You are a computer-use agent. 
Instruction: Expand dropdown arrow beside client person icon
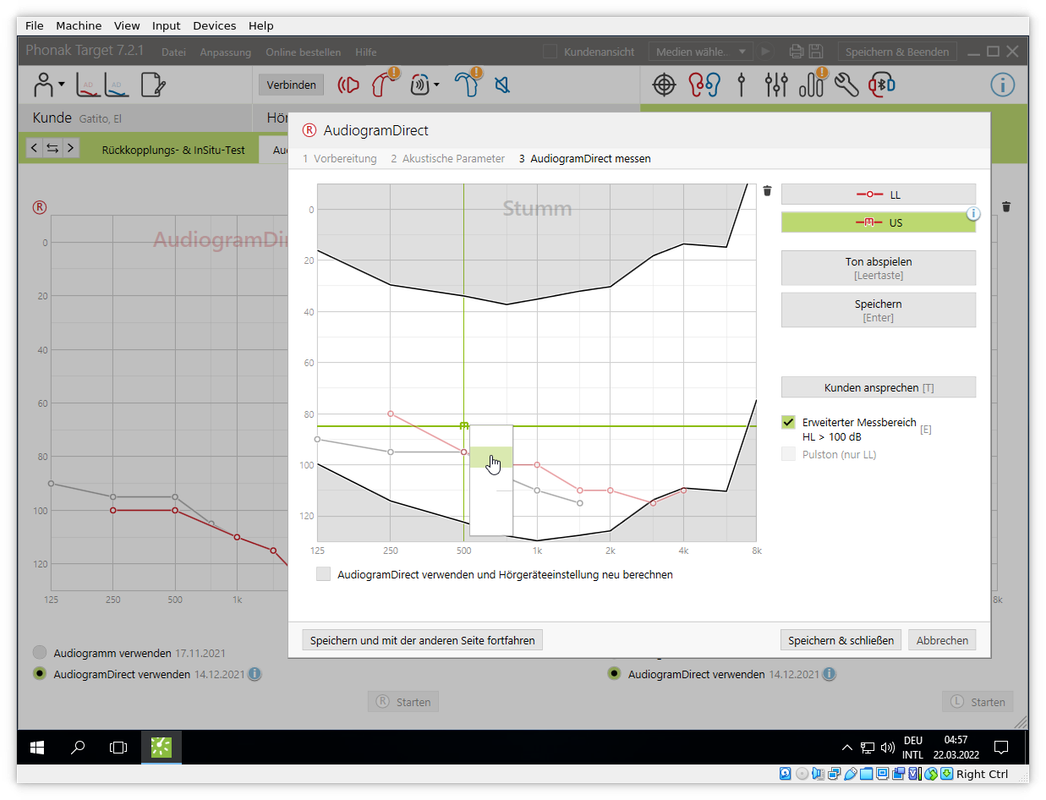pyautogui.click(x=61, y=85)
